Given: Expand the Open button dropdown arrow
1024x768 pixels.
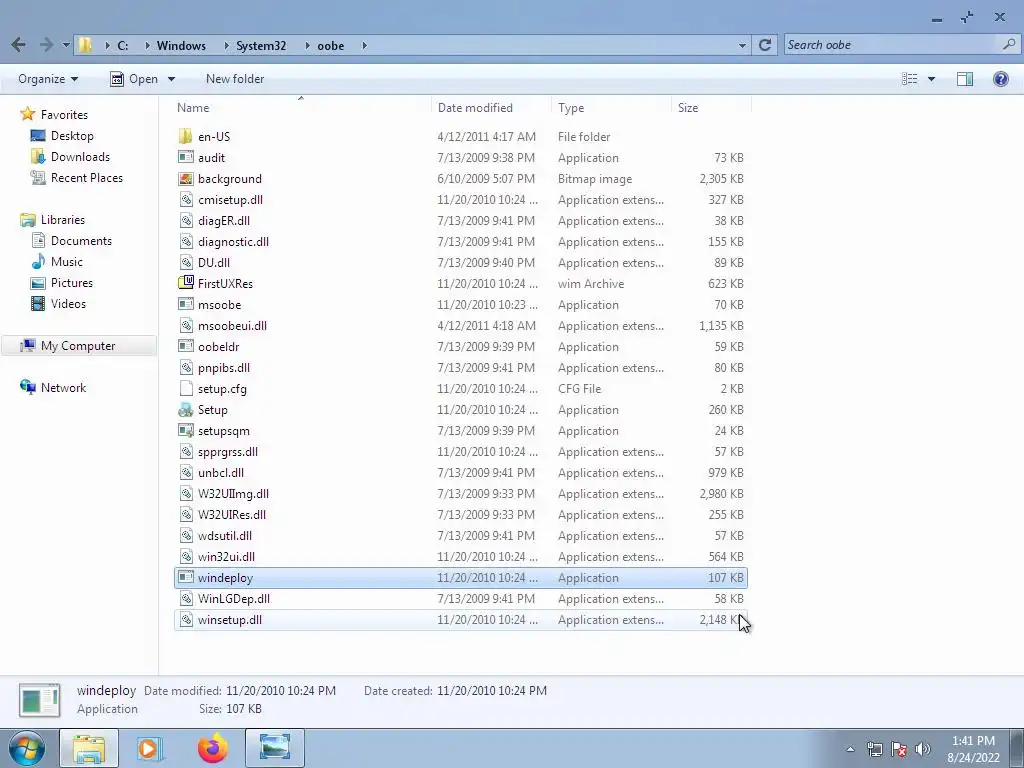Looking at the screenshot, I should pos(171,79).
